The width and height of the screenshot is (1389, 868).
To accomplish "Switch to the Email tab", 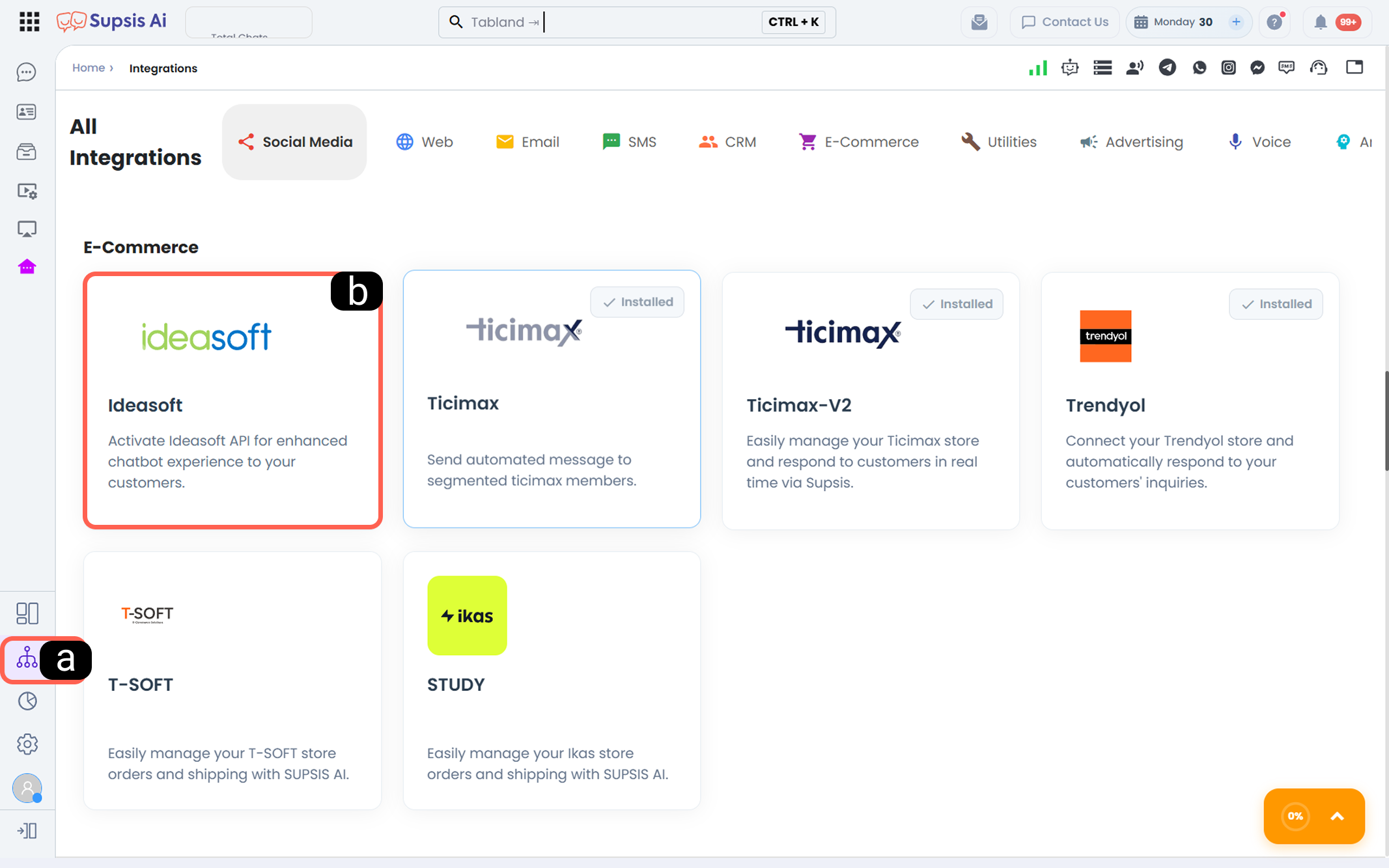I will click(x=527, y=142).
